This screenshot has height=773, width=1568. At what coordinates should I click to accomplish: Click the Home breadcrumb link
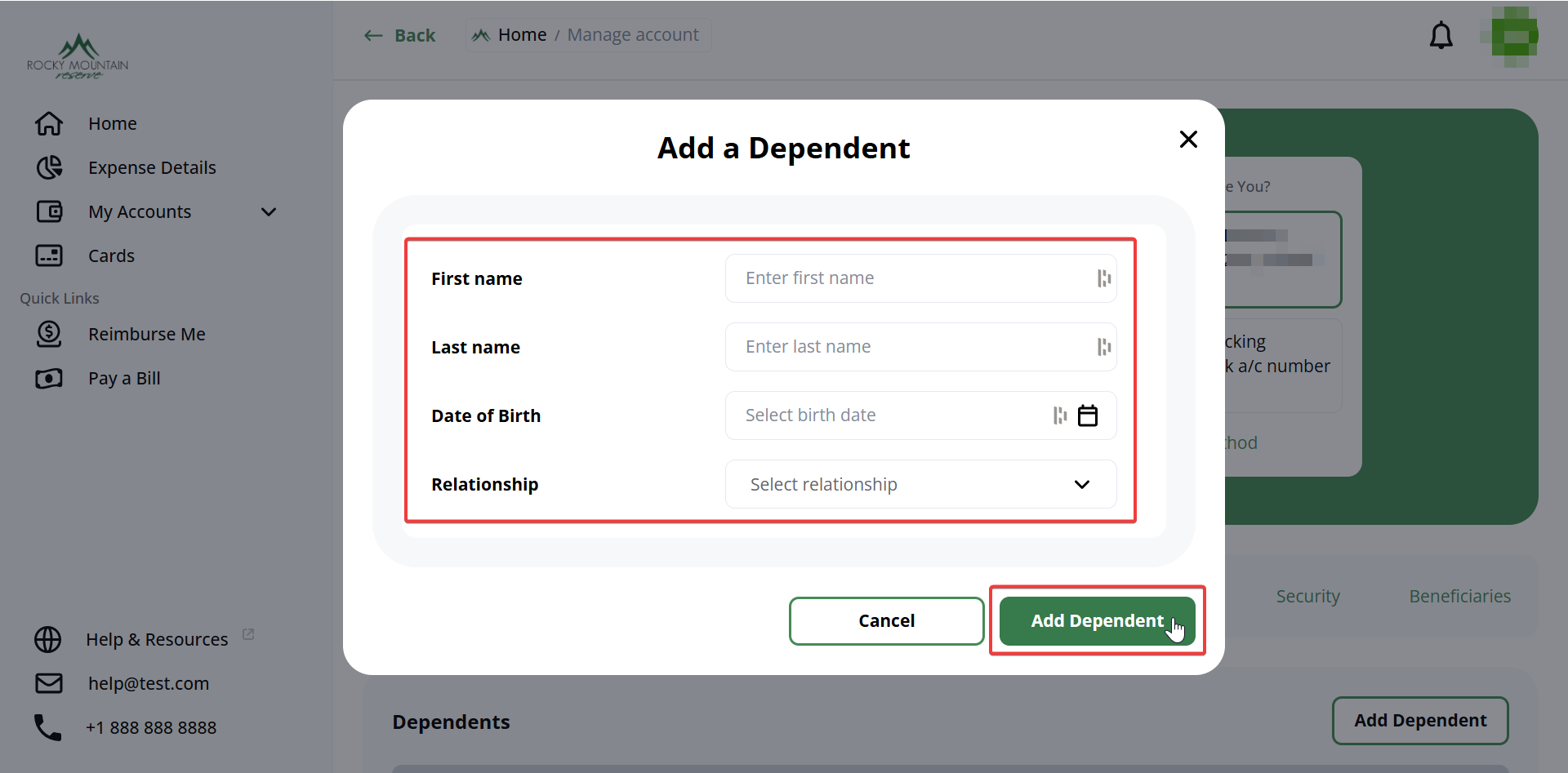(x=523, y=35)
